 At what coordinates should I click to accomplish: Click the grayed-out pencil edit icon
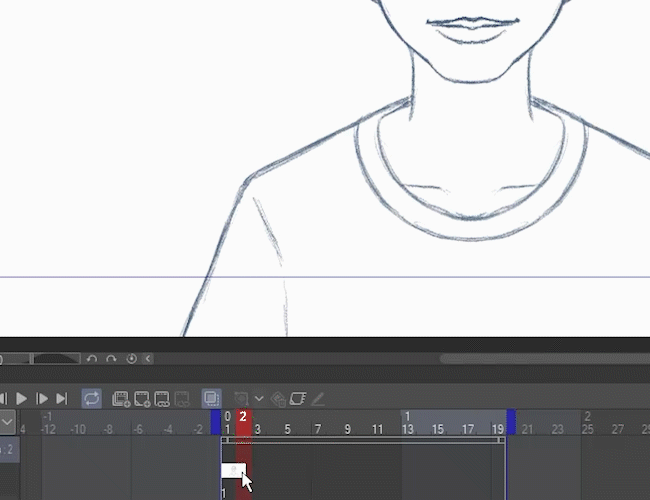tap(318, 399)
